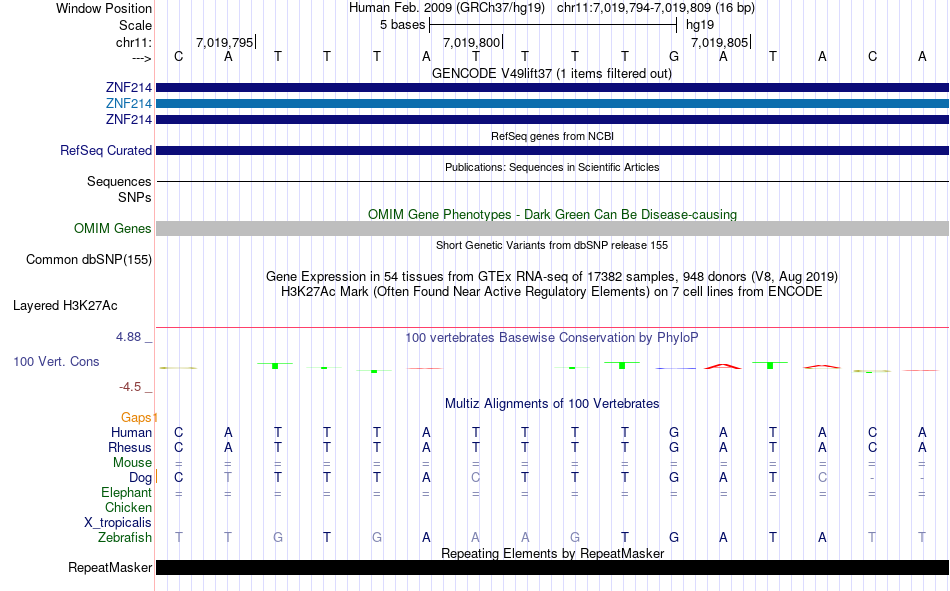Click the PhyloP Basewise Conservation title
This screenshot has height=591, width=950.
551,338
